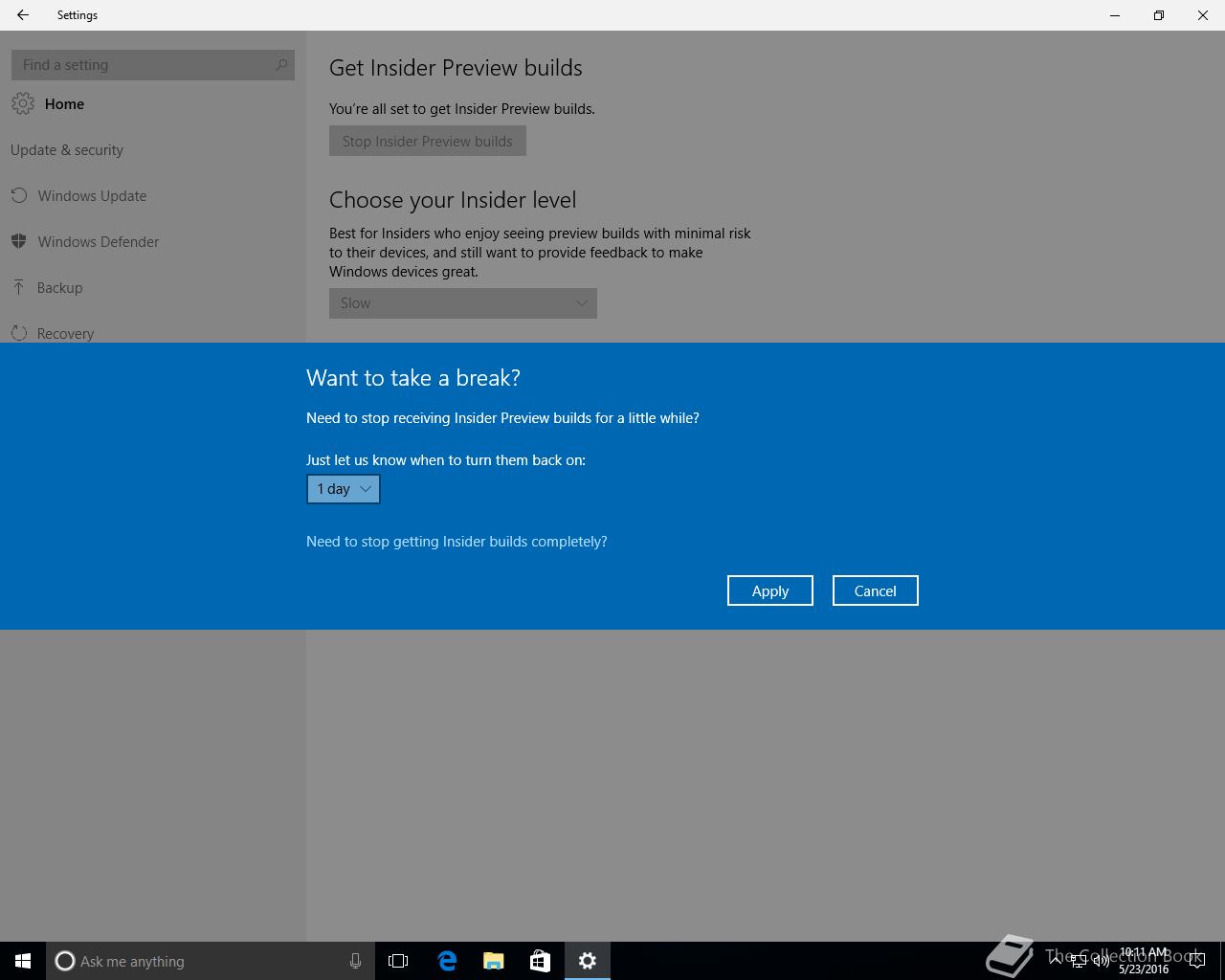Click the Home gear icon
Screen dimensions: 1225x980
tap(23, 103)
